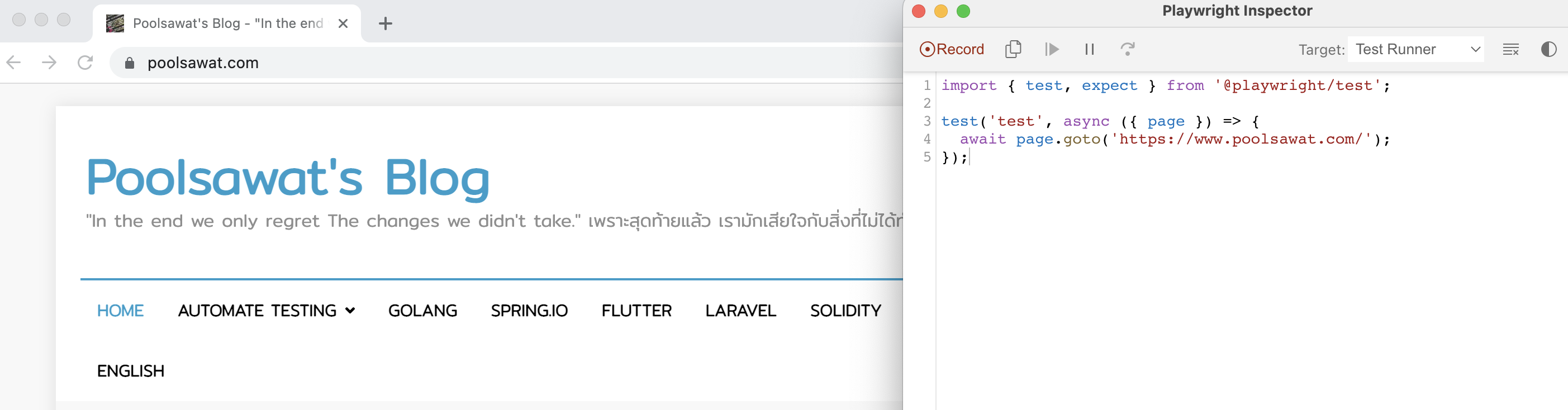Copy generated code in Playwright Inspector

click(1013, 49)
